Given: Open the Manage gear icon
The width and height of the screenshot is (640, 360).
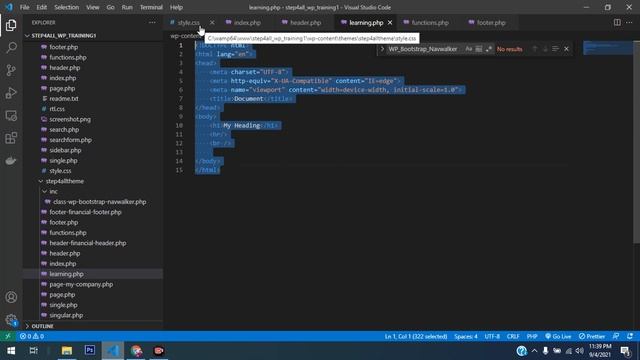Looking at the screenshot, I should click(11, 320).
